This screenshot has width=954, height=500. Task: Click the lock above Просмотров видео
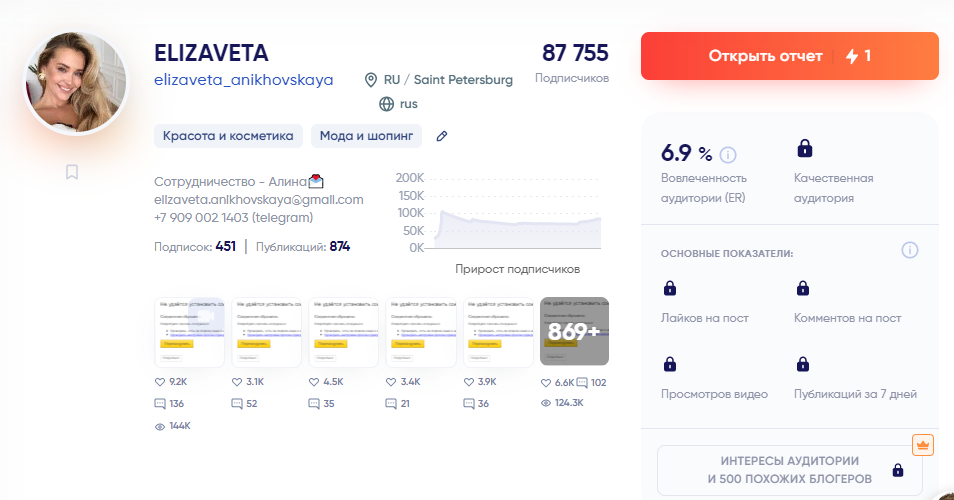coord(670,364)
